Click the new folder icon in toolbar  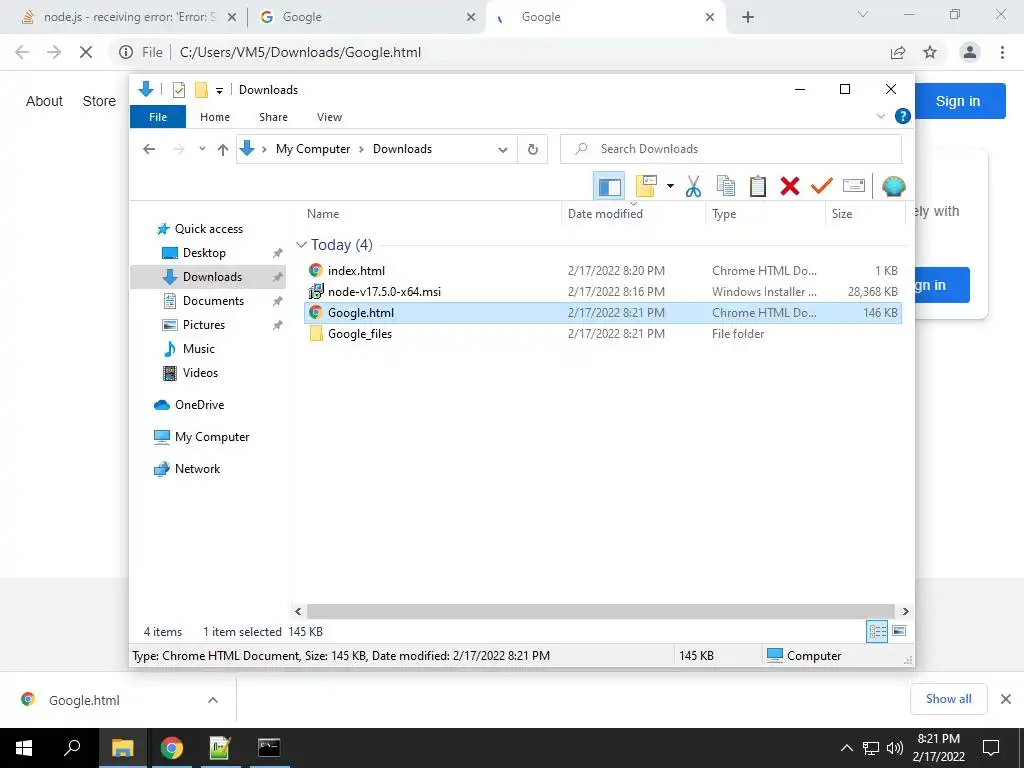click(x=646, y=187)
